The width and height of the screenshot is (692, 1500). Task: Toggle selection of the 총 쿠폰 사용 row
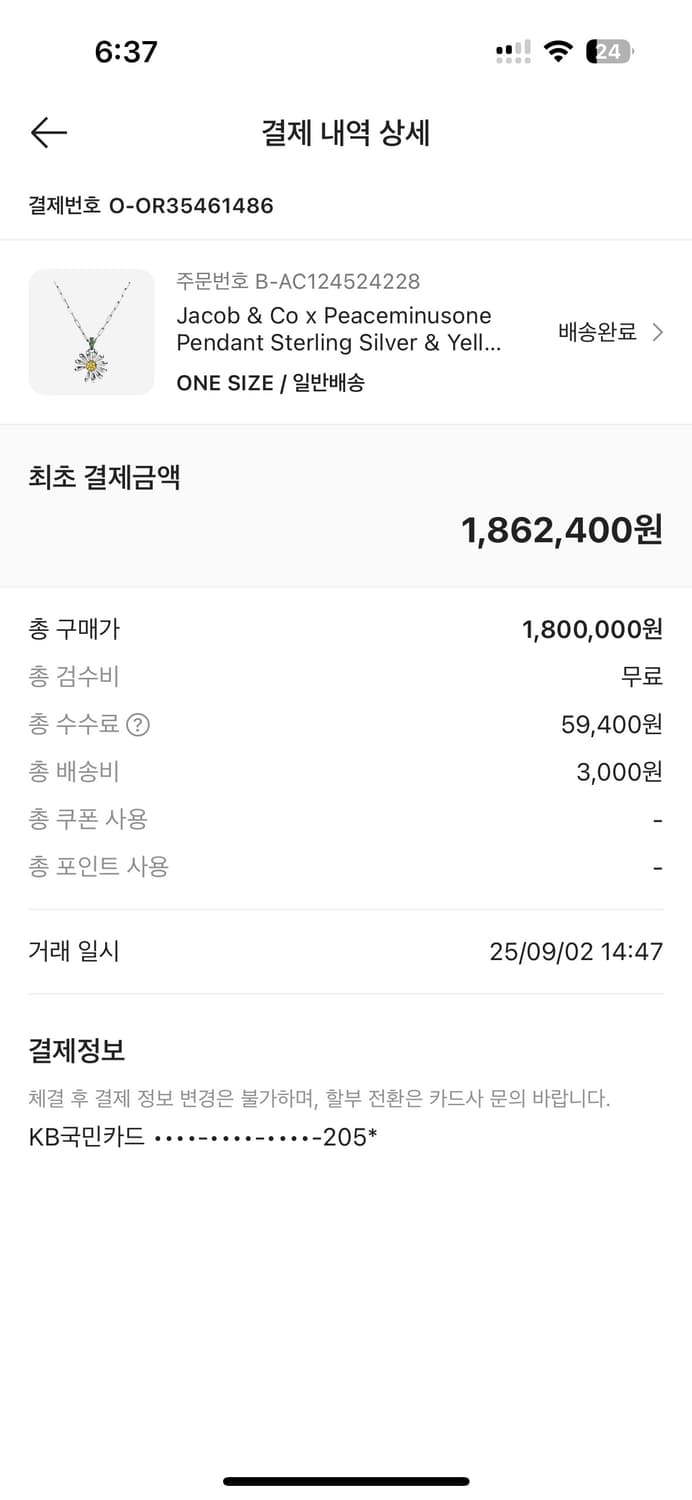click(x=346, y=819)
